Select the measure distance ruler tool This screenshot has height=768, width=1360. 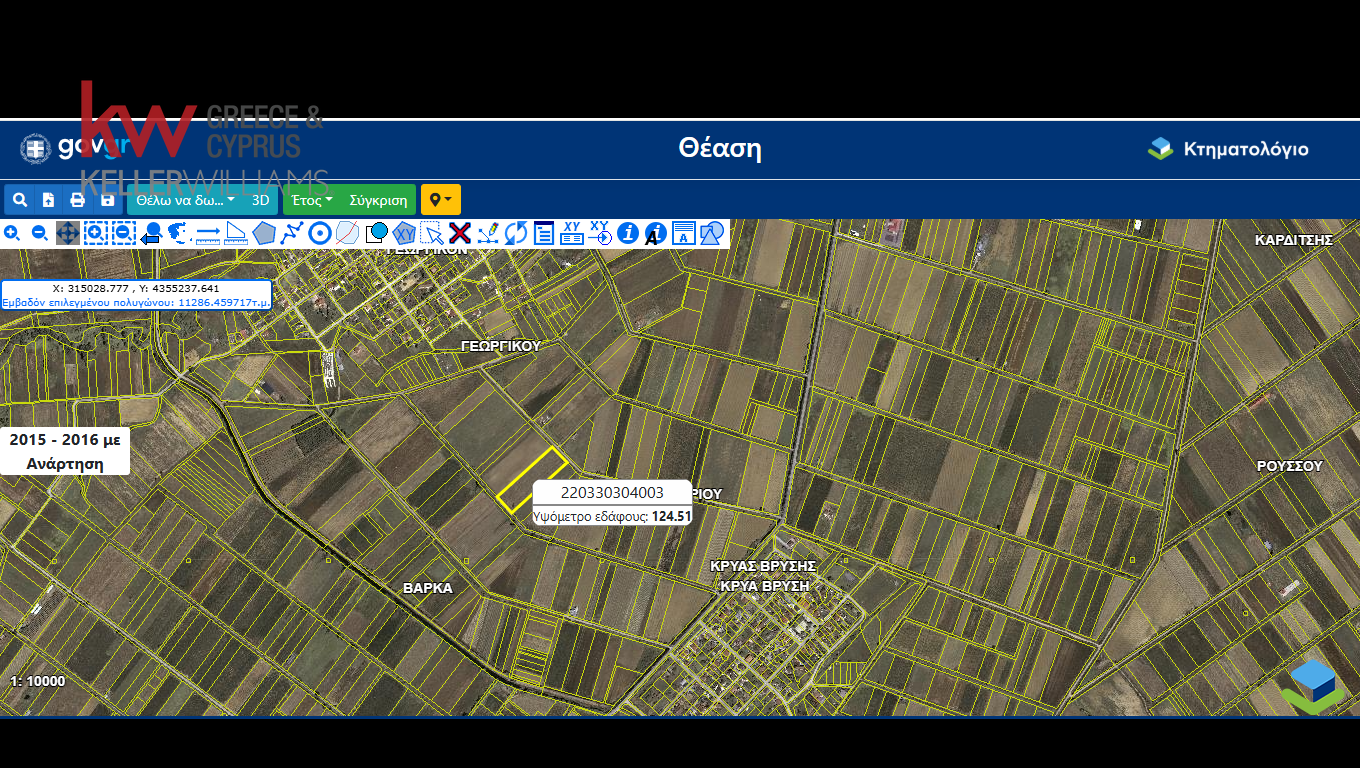click(208, 233)
